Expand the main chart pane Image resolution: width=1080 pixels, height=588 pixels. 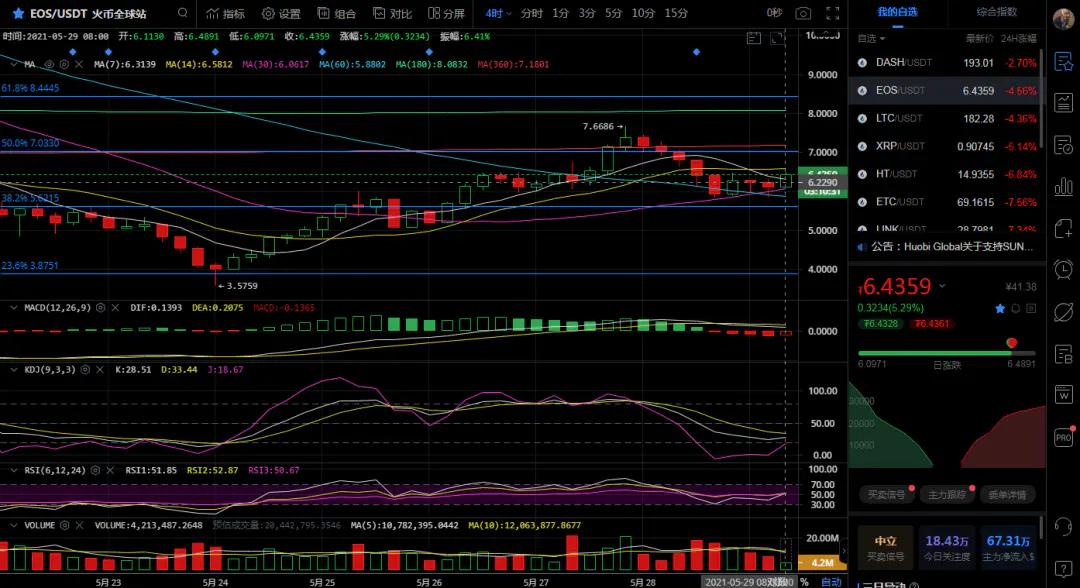point(777,39)
